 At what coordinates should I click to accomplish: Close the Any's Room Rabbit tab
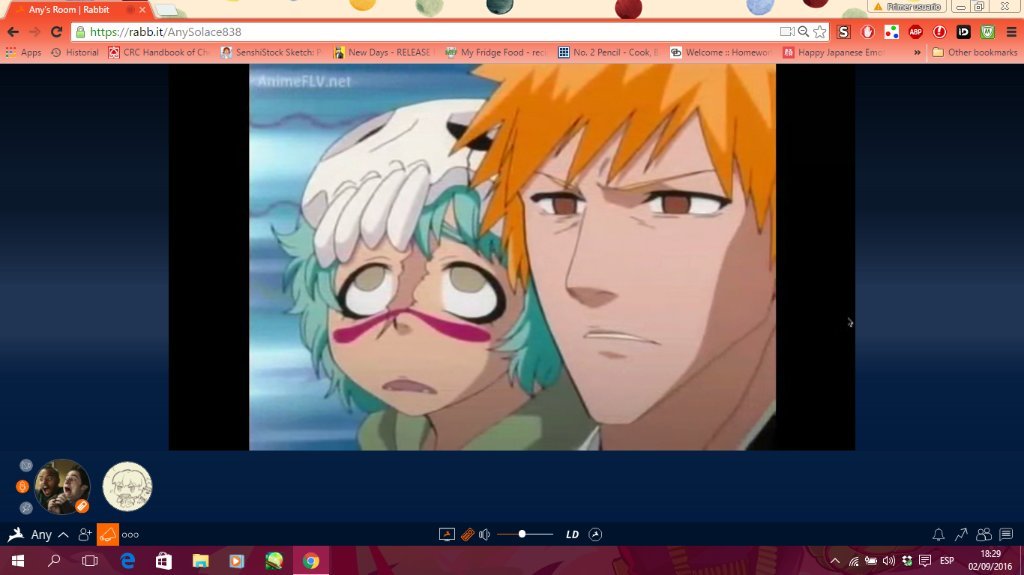(x=142, y=10)
